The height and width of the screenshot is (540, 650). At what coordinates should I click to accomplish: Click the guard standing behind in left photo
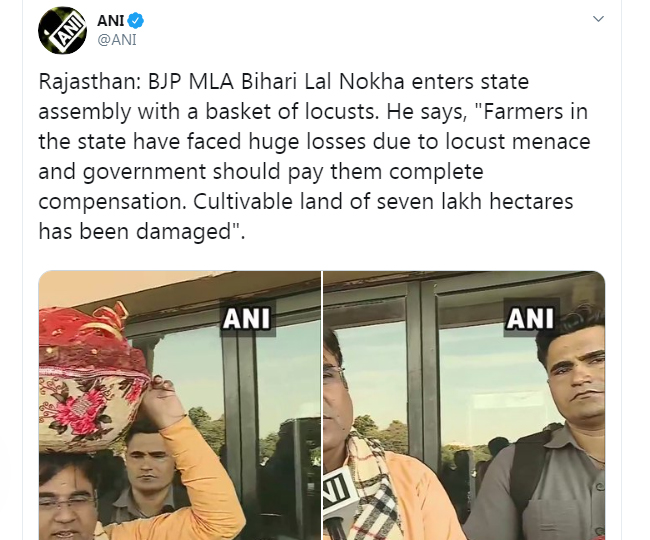click(x=146, y=472)
